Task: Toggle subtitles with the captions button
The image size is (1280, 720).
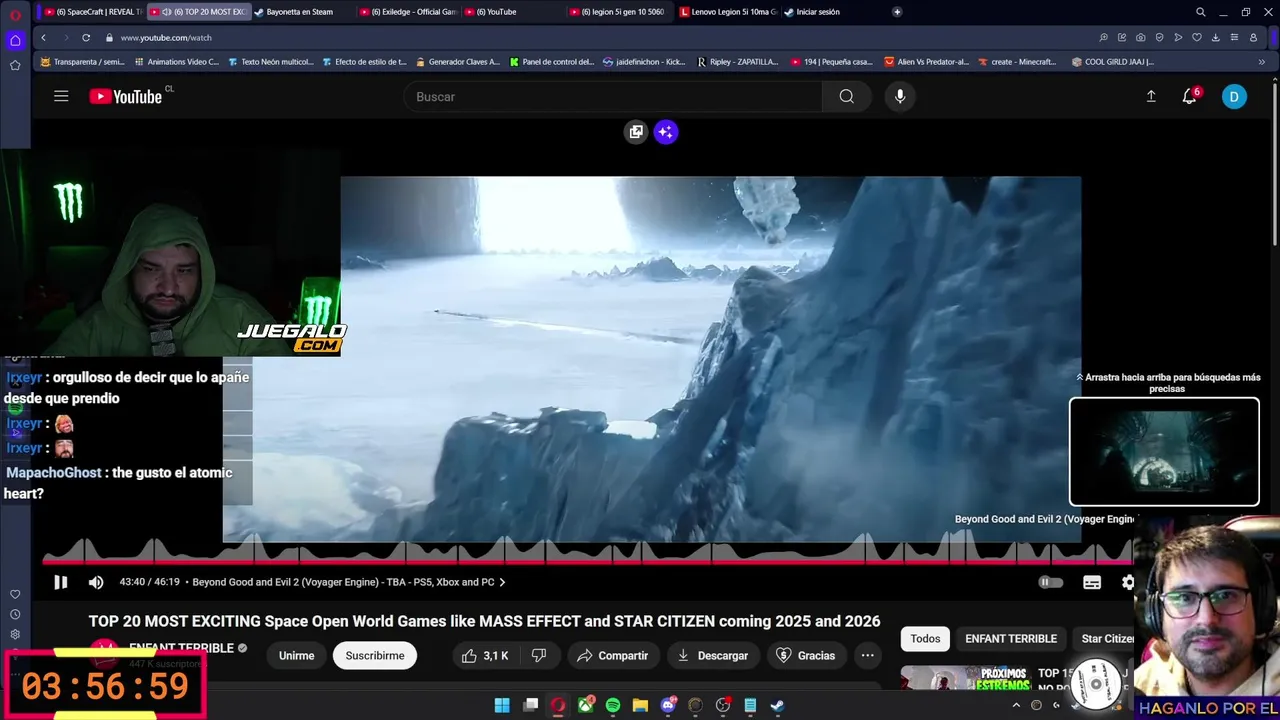Action: tap(1092, 582)
